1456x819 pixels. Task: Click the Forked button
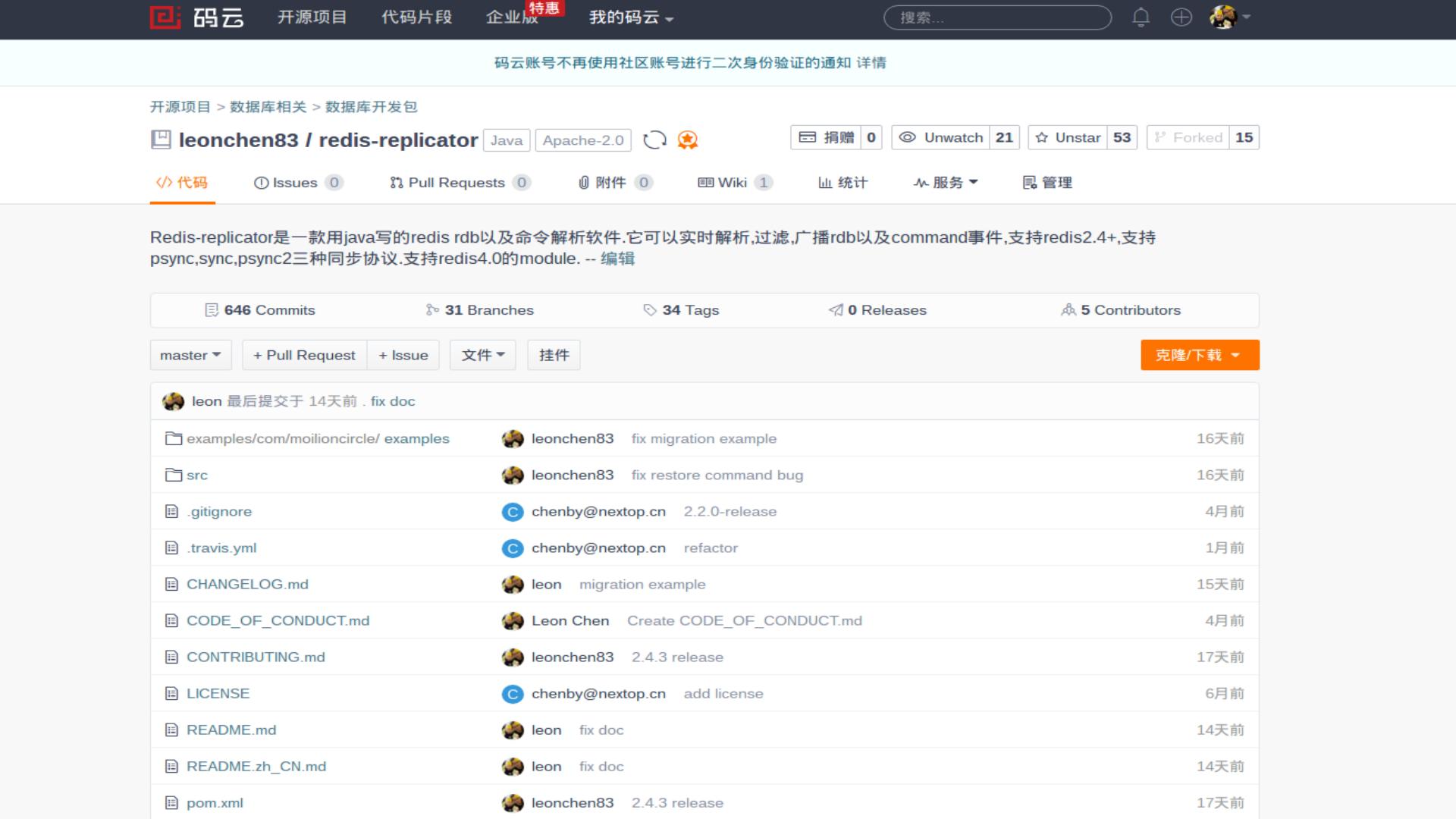point(1188,137)
